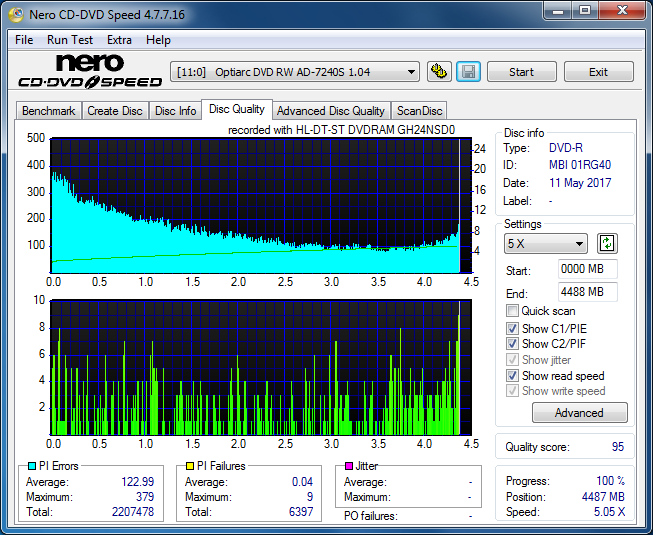The image size is (653, 535).
Task: Click the recorded with HL-DT-ST caption
Action: [341, 130]
